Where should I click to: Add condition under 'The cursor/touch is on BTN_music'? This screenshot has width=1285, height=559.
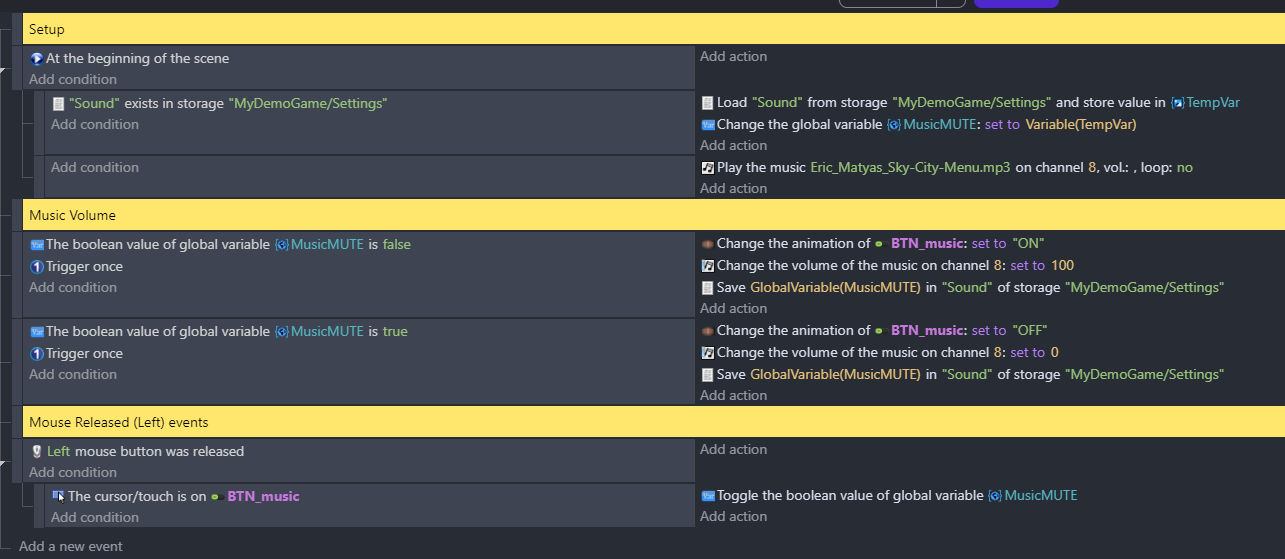(x=95, y=518)
